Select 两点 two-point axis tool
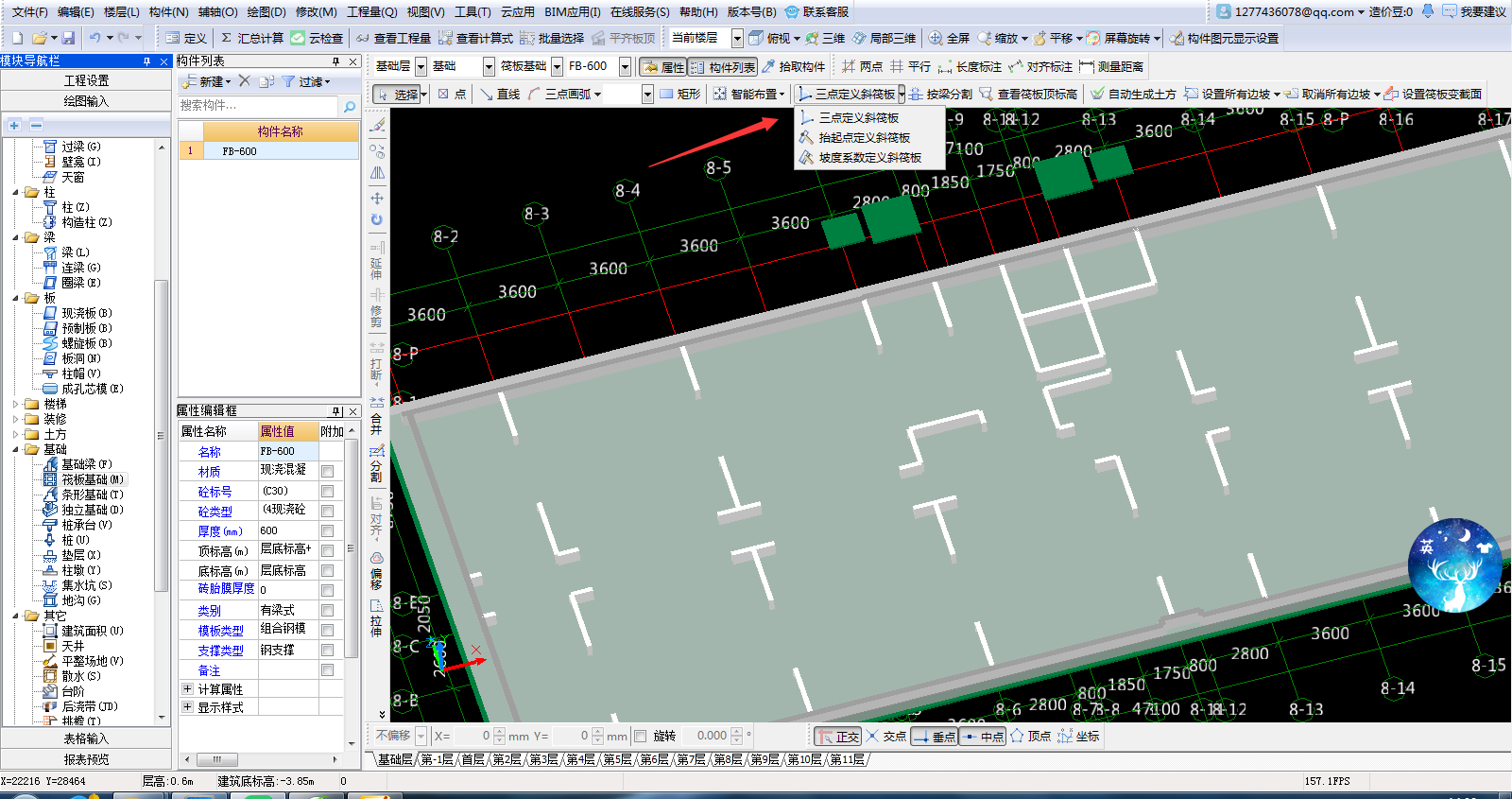 click(863, 66)
